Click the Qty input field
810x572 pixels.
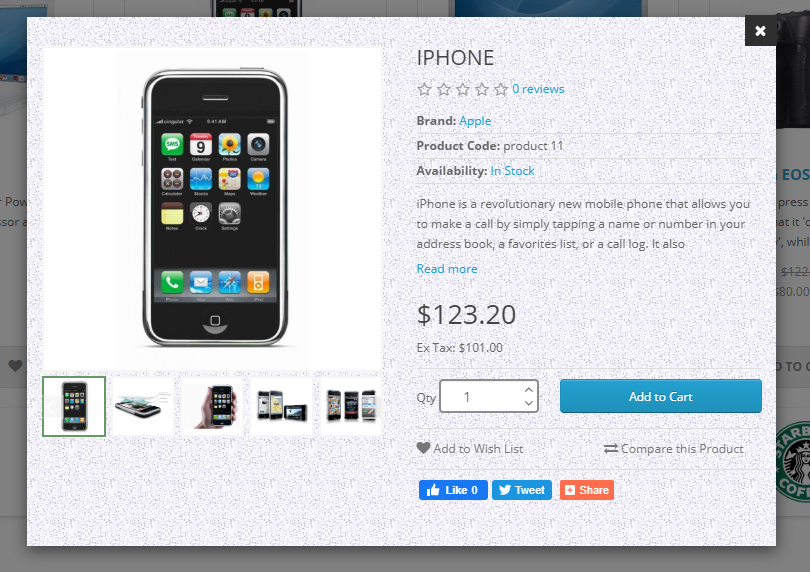489,396
